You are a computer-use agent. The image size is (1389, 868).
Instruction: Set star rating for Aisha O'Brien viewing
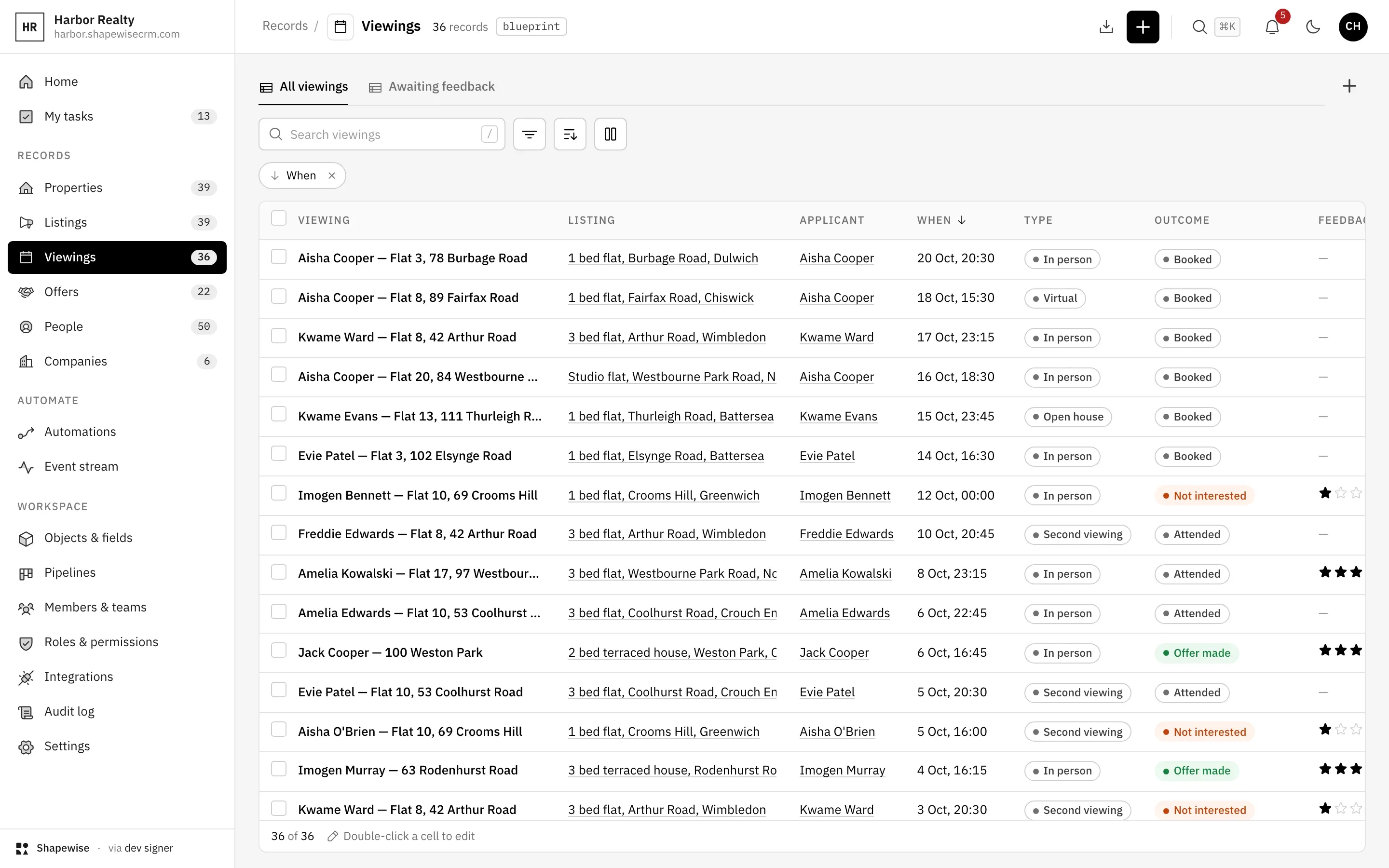[1340, 729]
